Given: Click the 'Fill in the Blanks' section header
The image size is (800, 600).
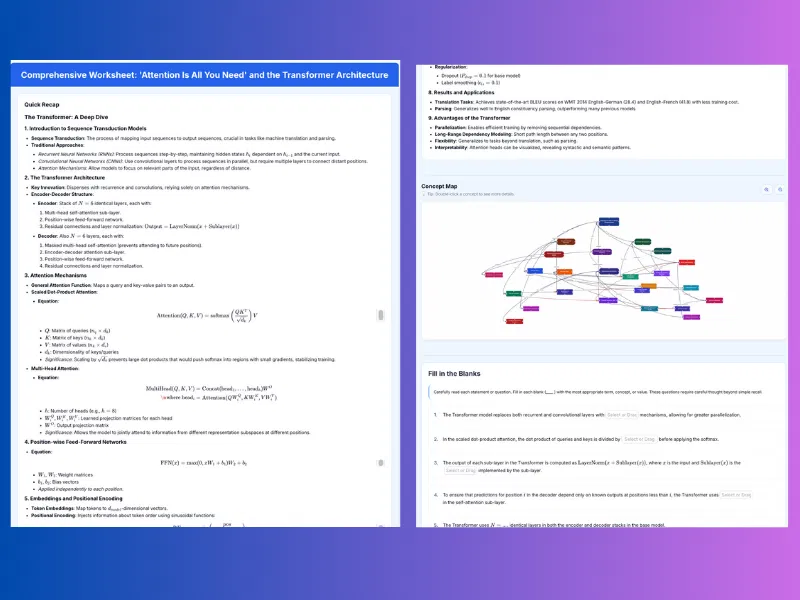Looking at the screenshot, I should click(x=457, y=373).
